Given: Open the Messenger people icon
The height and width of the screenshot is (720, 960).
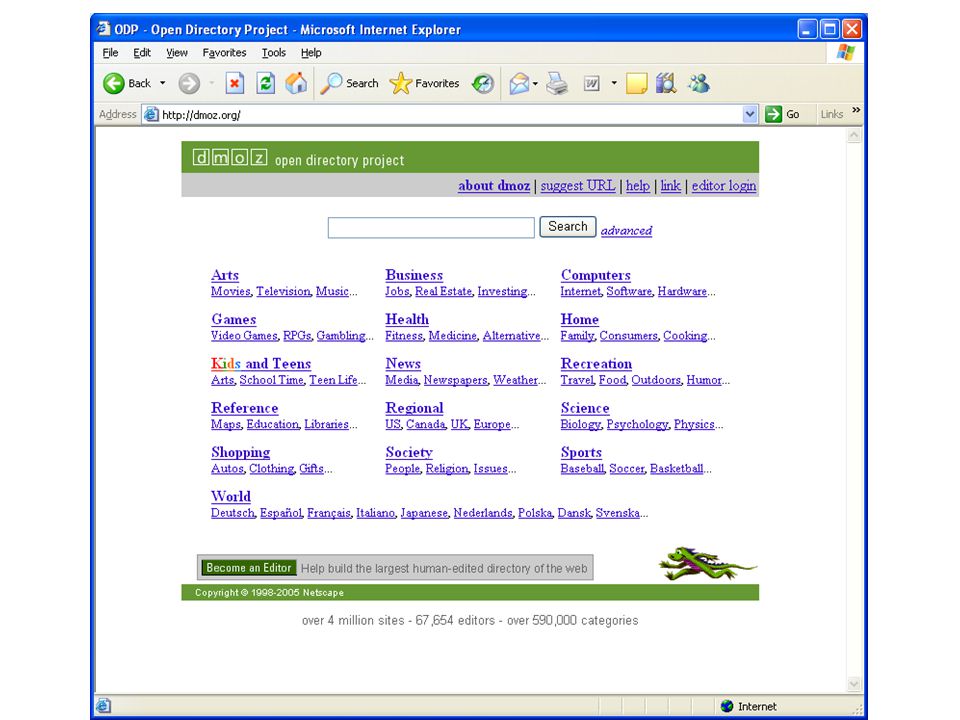Looking at the screenshot, I should pyautogui.click(x=699, y=83).
